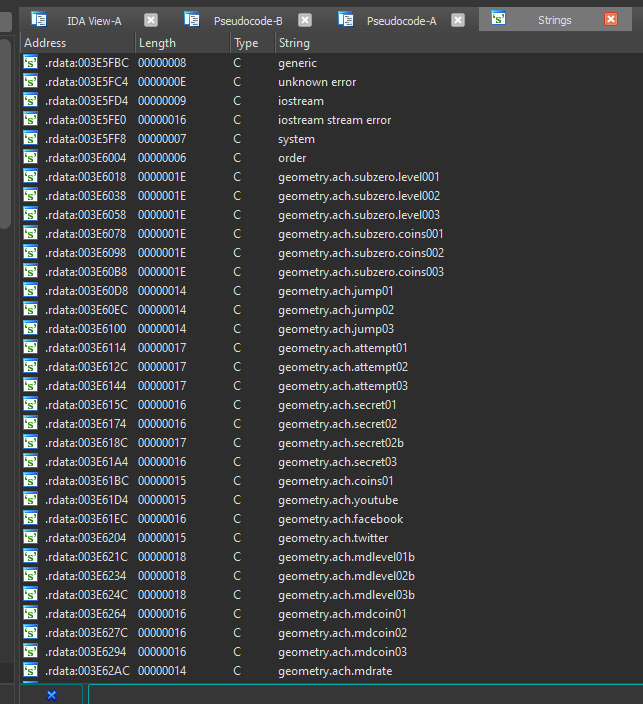The height and width of the screenshot is (704, 643).
Task: Click string icon for 'generic' row
Action: point(31,62)
